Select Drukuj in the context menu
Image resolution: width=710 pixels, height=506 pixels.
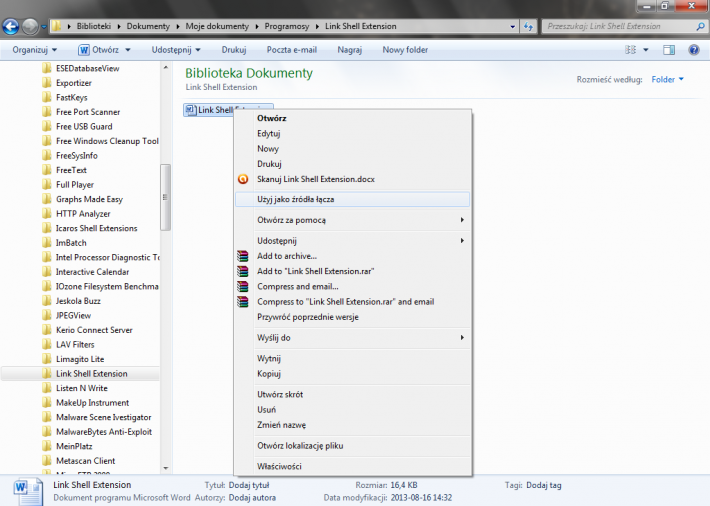tap(352, 164)
